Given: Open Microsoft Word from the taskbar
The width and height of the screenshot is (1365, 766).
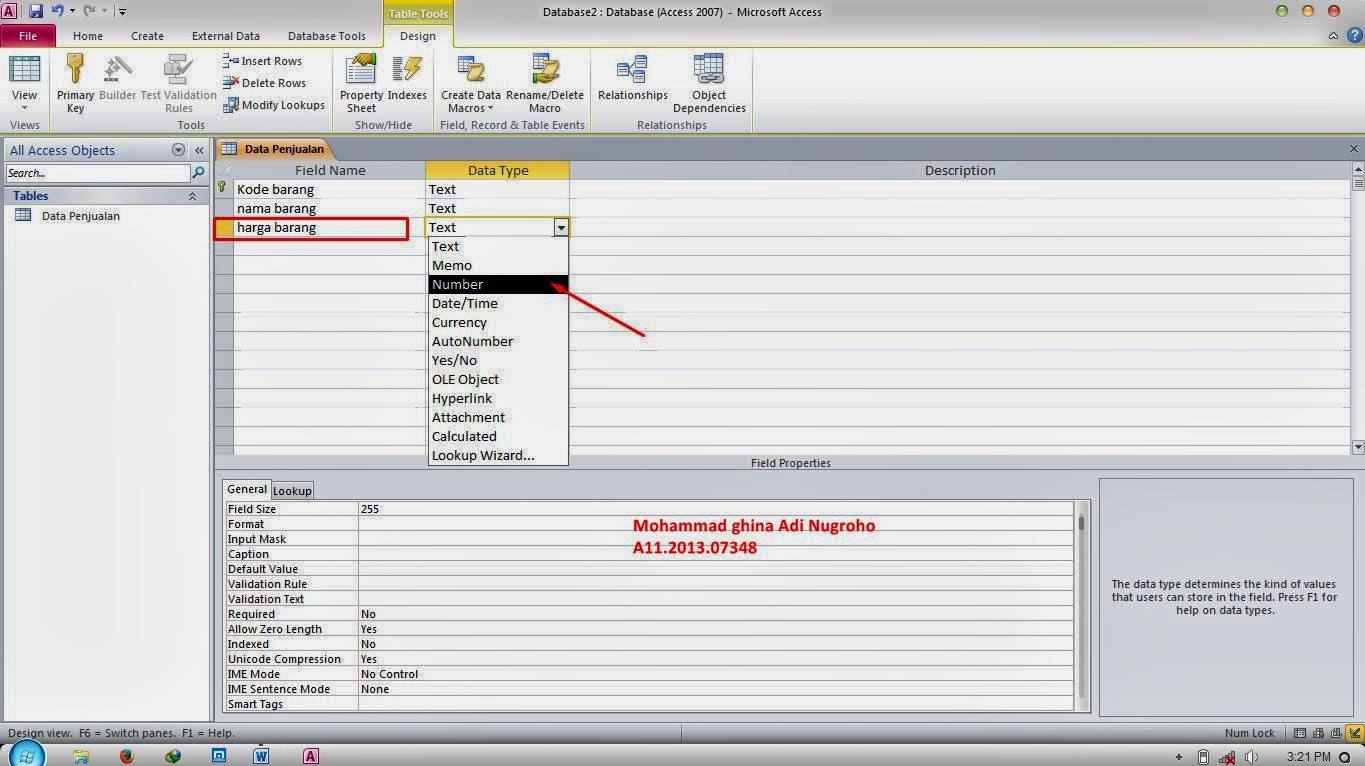Looking at the screenshot, I should pyautogui.click(x=262, y=756).
